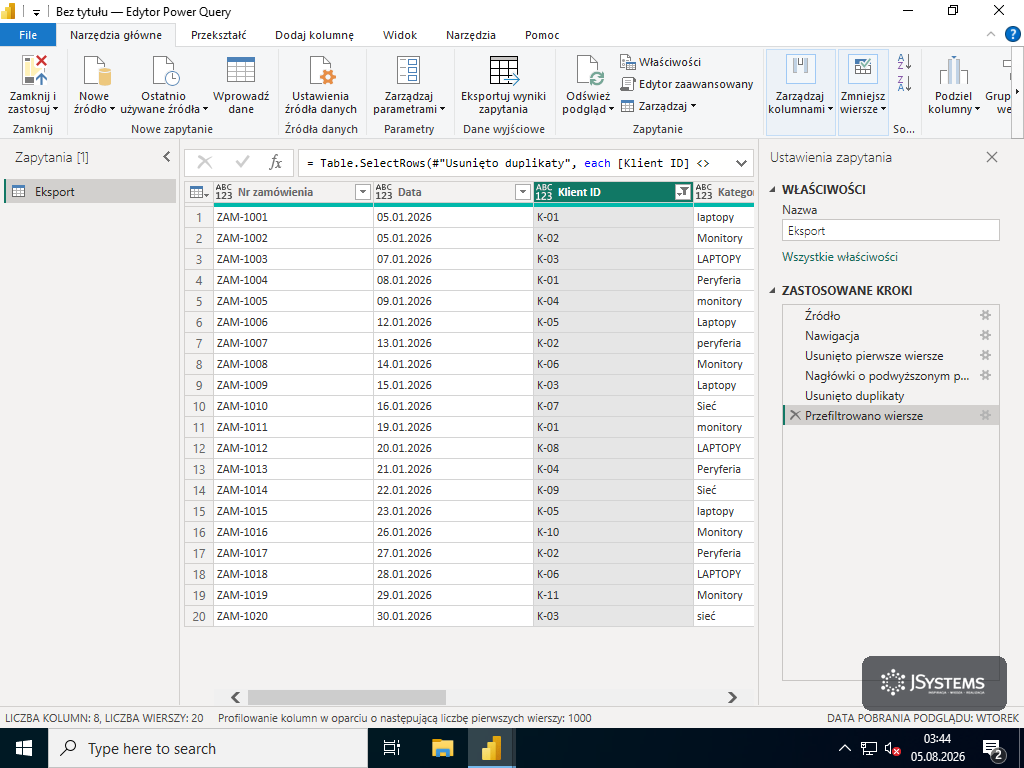Open the File menu
The image size is (1024, 768).
[28, 35]
